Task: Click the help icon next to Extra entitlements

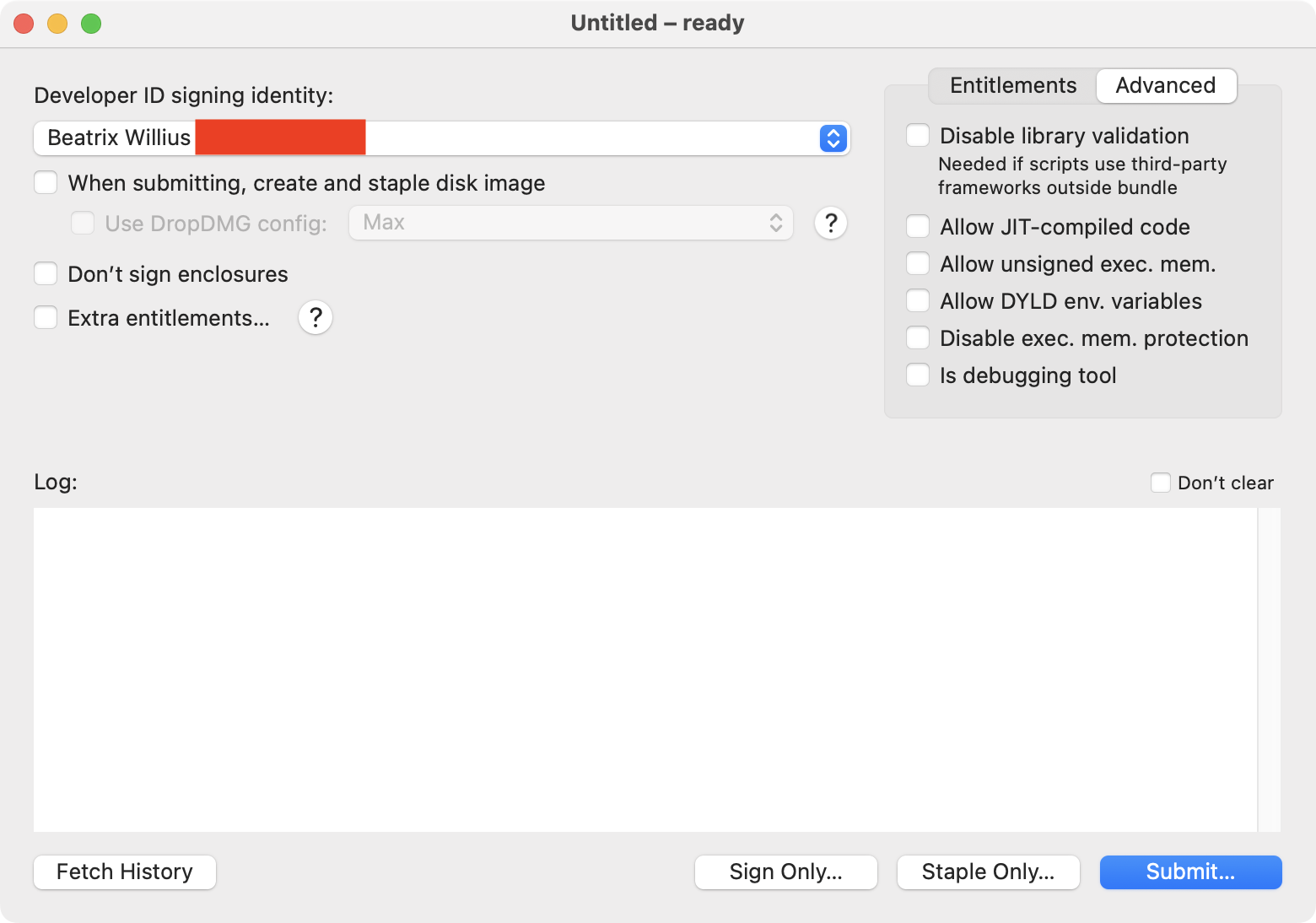Action: [x=316, y=317]
